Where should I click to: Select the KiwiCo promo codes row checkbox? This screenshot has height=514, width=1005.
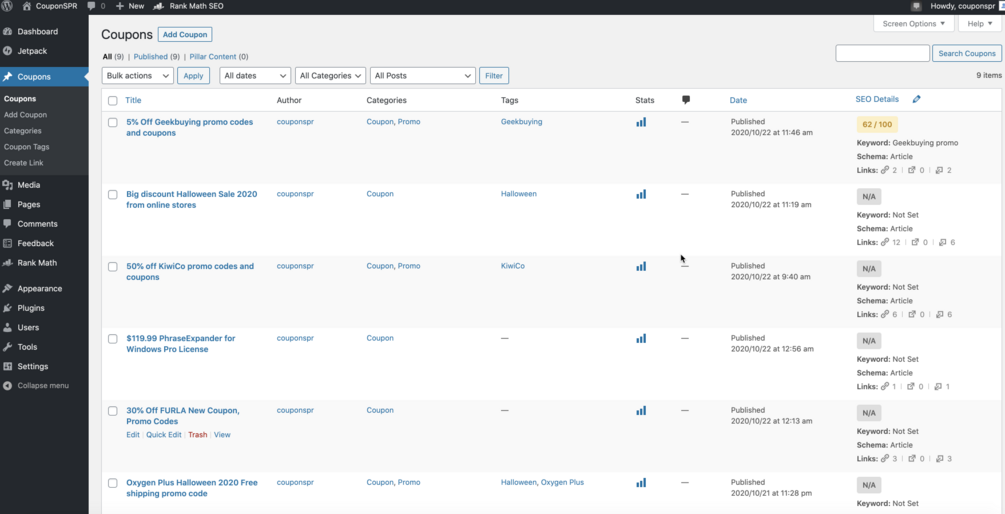coord(113,267)
